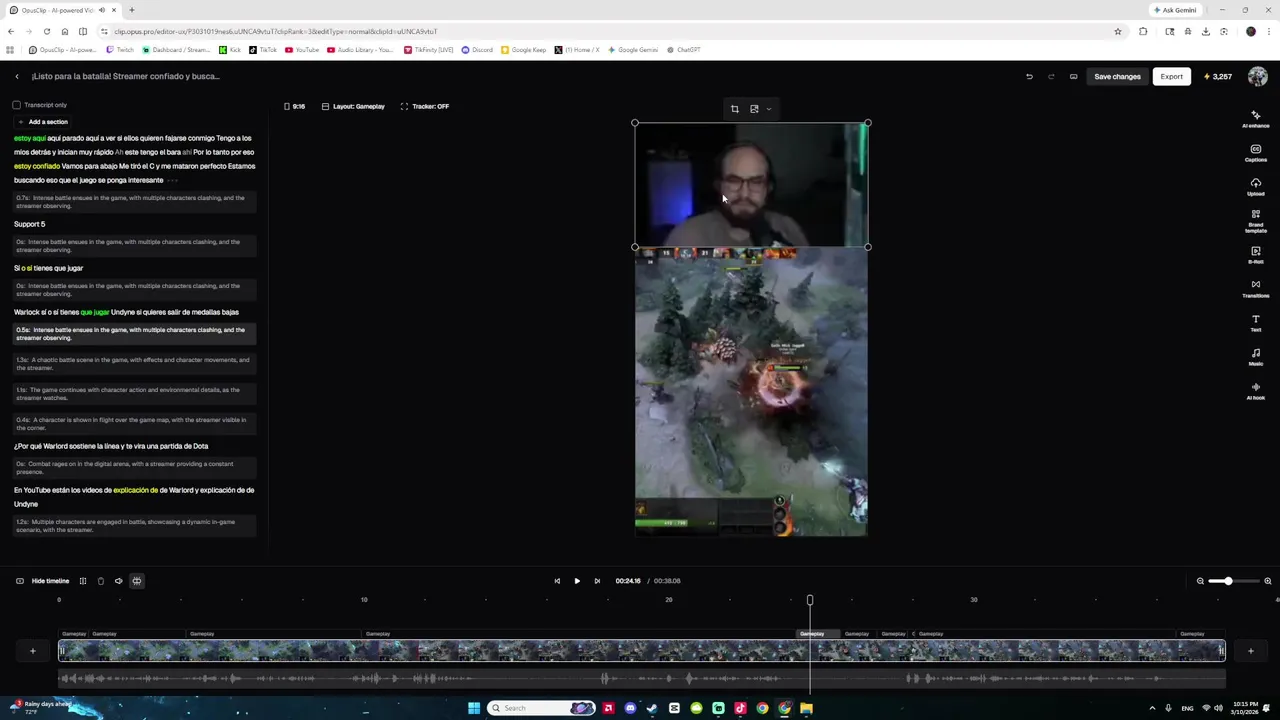Toggle the Tracker: OFF setting
The height and width of the screenshot is (720, 1280).
tap(425, 106)
